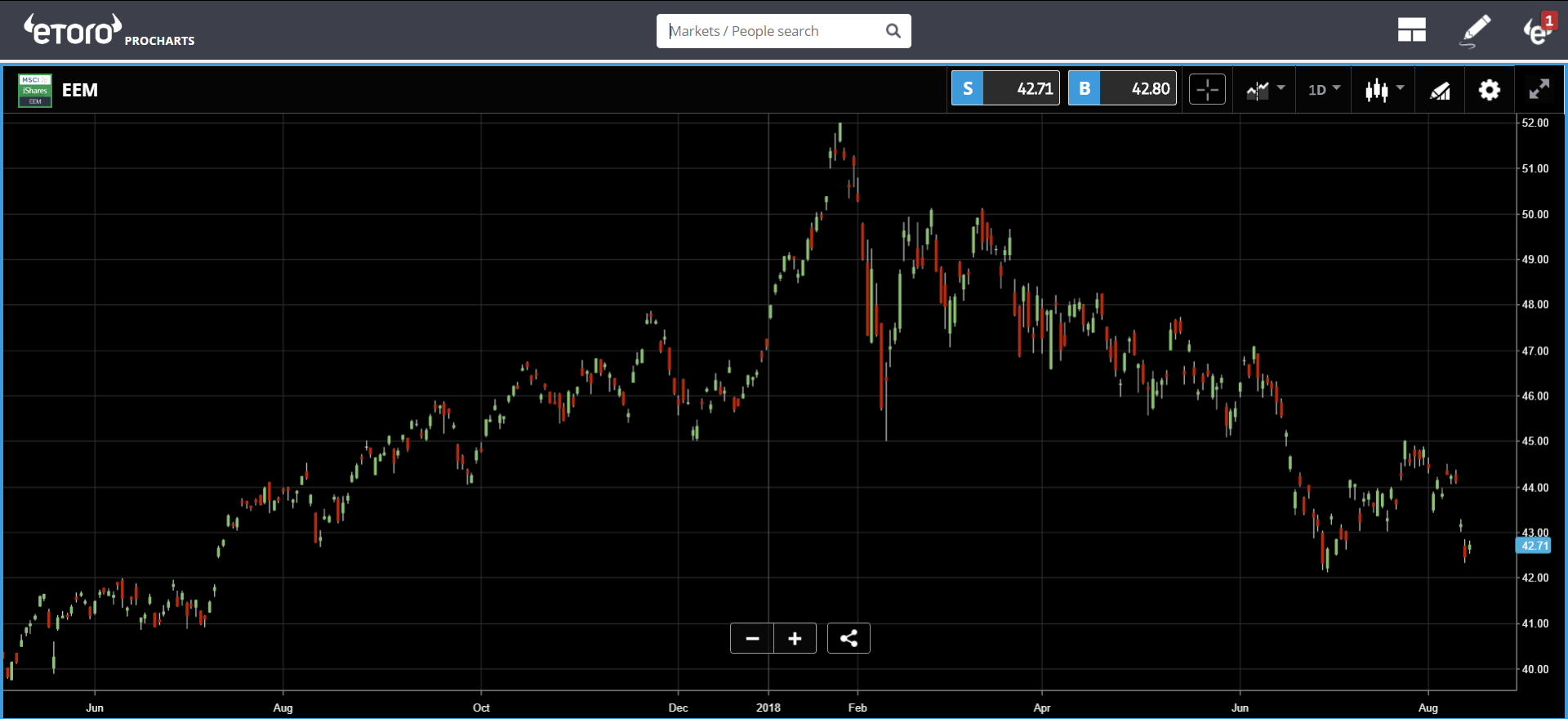Click the search magnifier icon
The height and width of the screenshot is (719, 1568).
[893, 31]
